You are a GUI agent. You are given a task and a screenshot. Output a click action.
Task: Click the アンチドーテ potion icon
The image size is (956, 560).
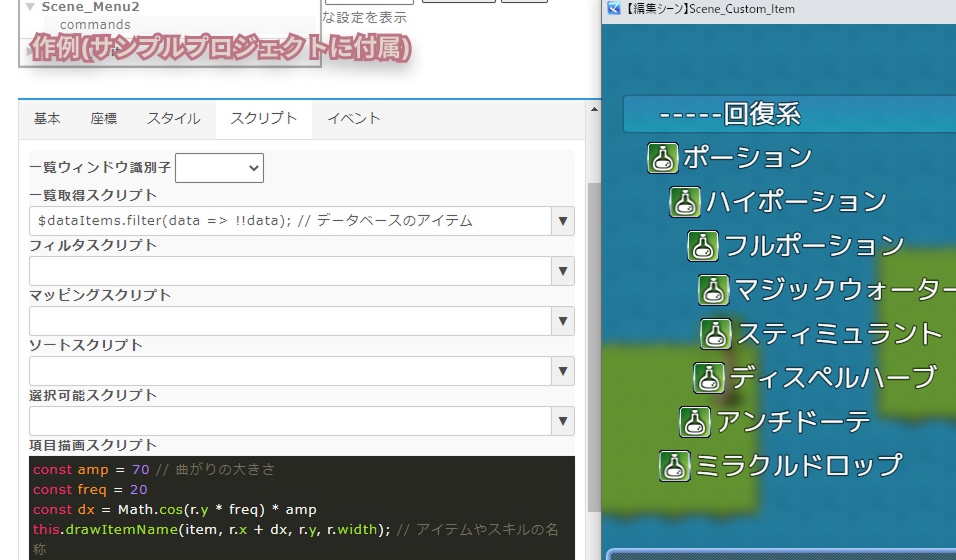694,422
